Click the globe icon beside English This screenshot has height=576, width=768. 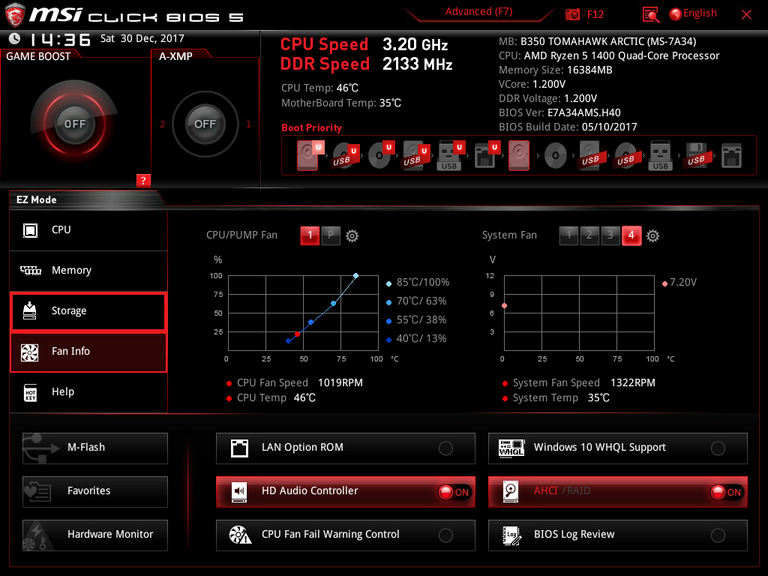675,14
